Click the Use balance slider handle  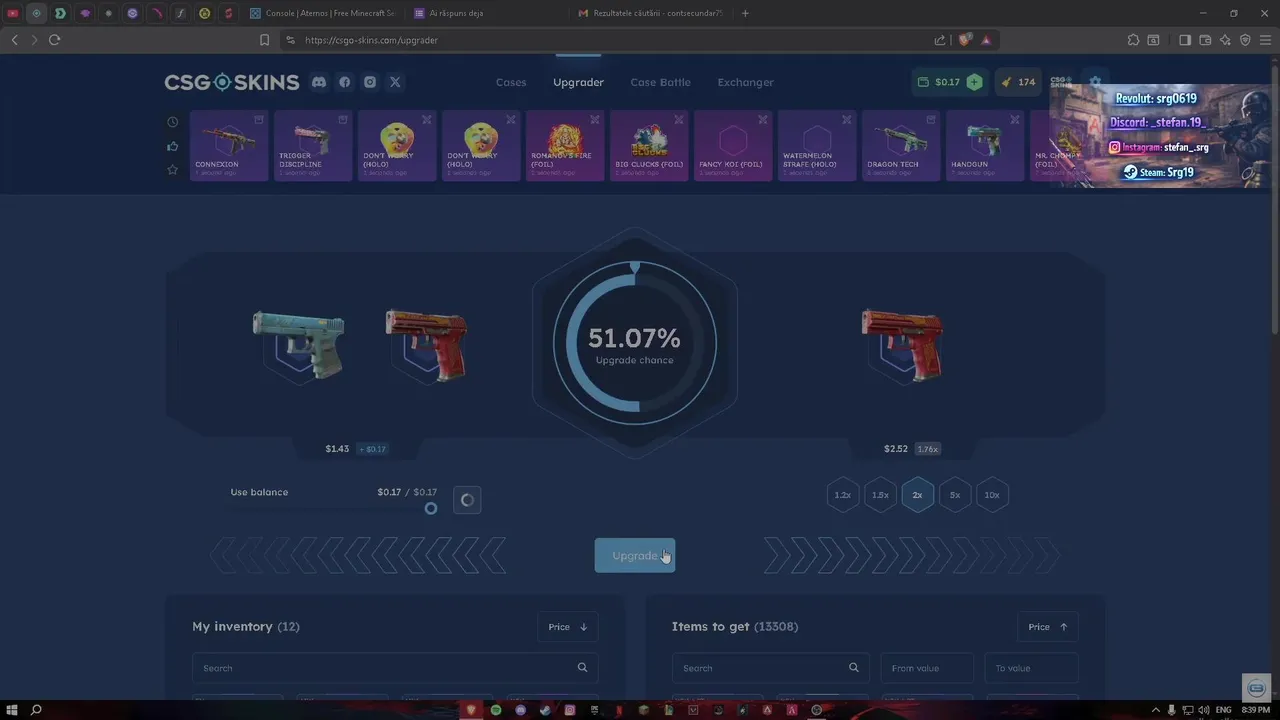coord(431,508)
